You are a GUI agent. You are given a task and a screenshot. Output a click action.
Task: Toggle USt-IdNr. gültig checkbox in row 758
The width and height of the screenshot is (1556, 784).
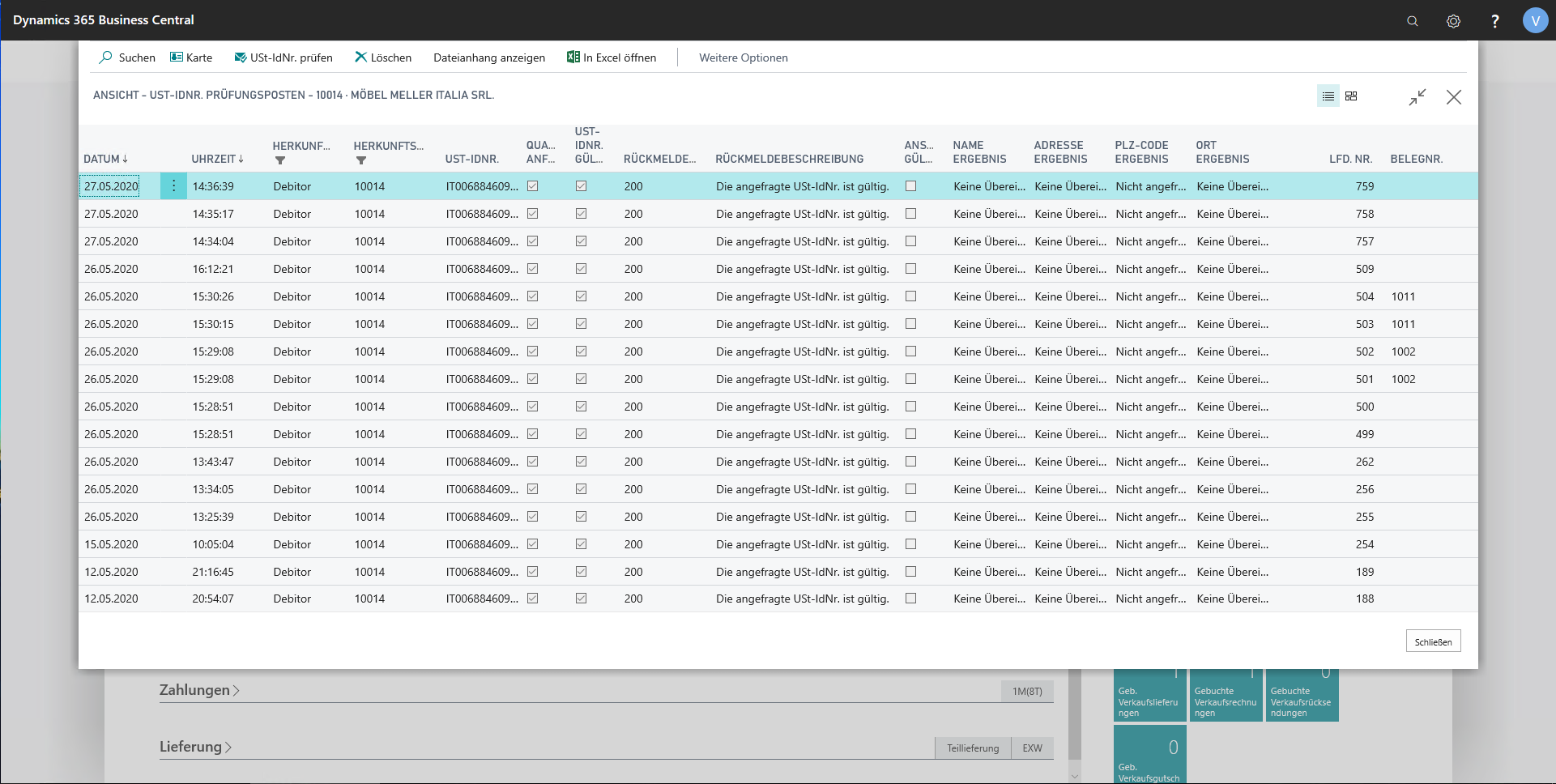point(582,214)
